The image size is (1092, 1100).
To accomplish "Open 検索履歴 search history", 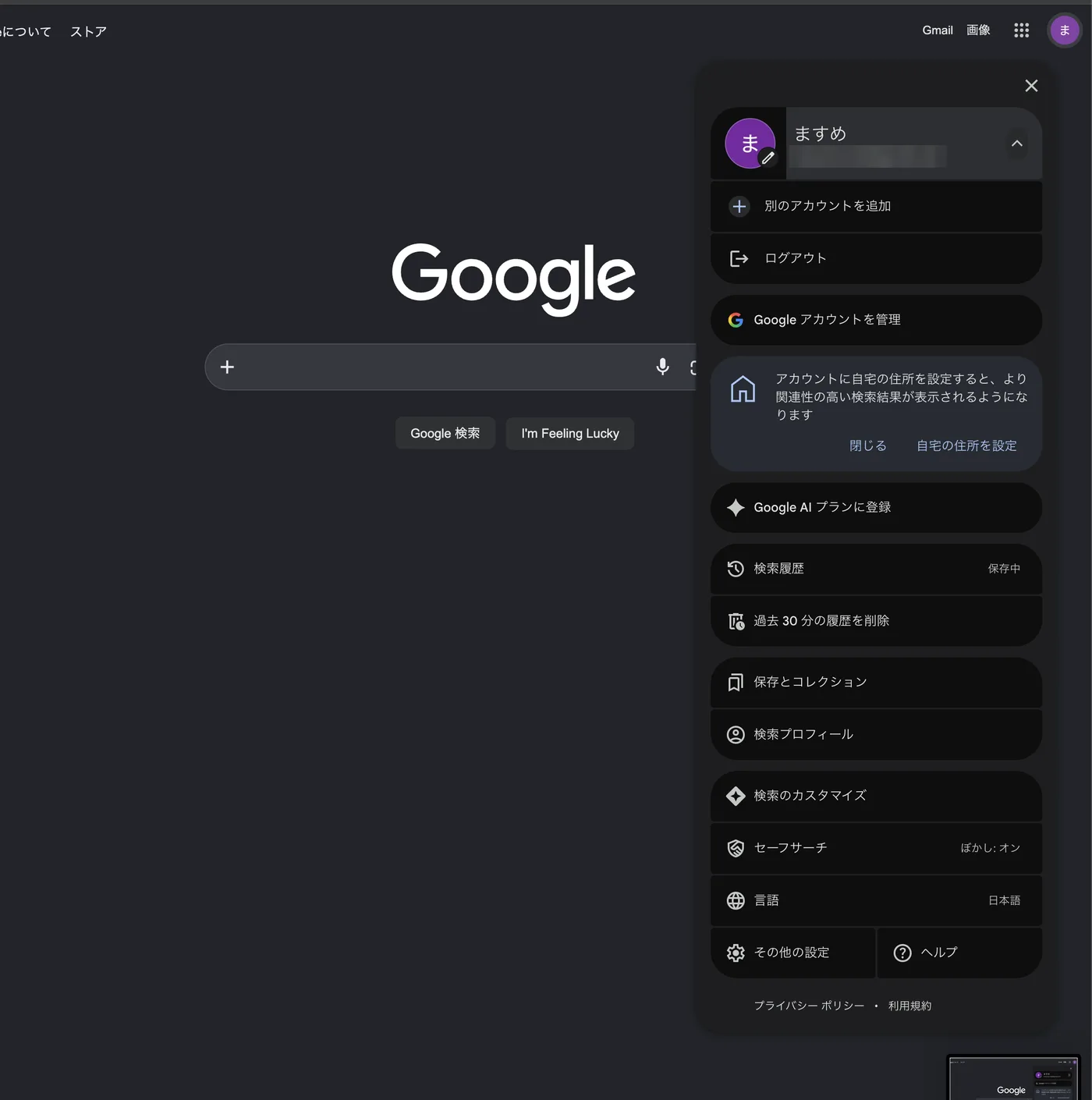I will tap(876, 569).
